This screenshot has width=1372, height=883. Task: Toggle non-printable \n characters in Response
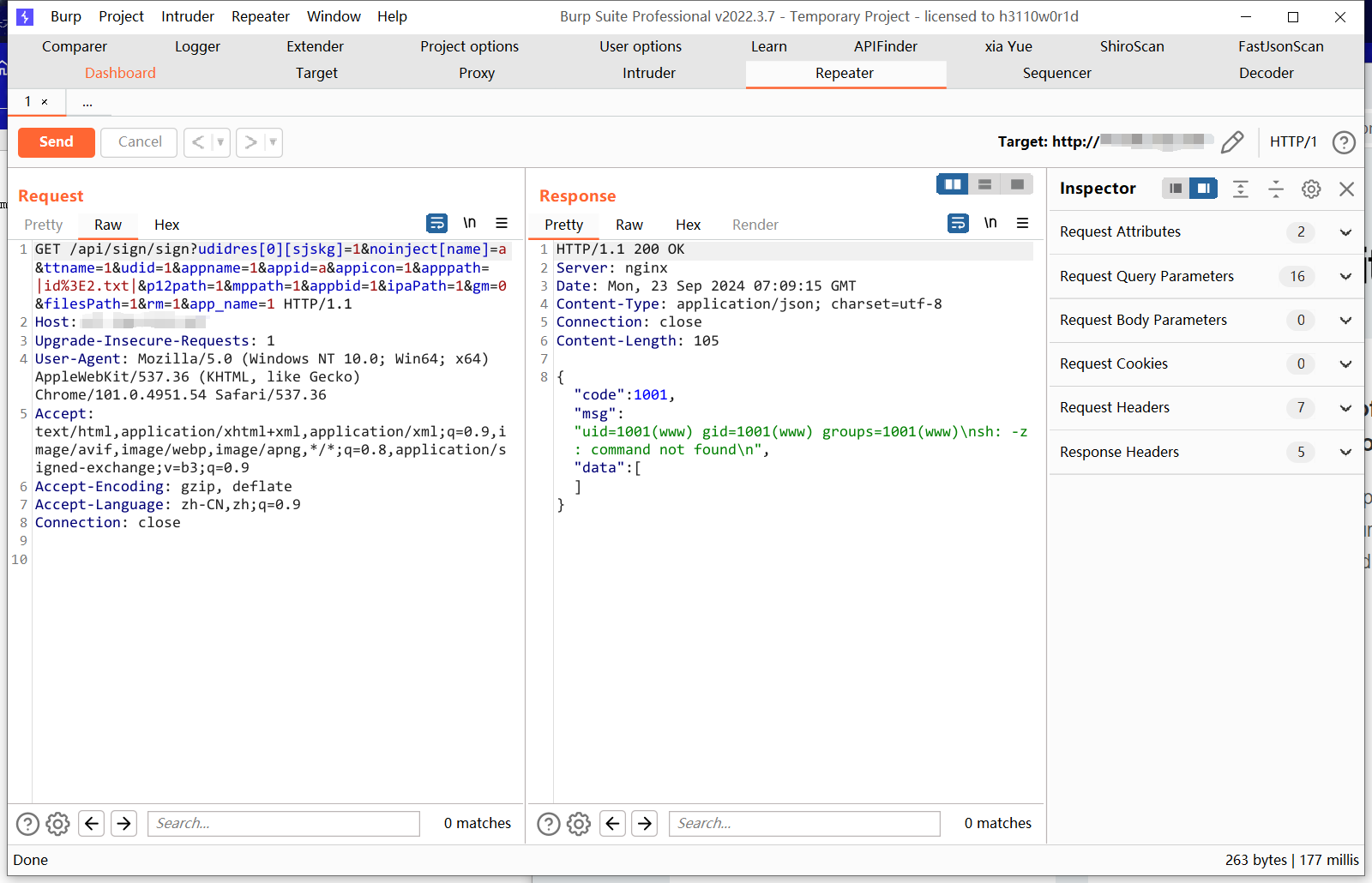990,223
